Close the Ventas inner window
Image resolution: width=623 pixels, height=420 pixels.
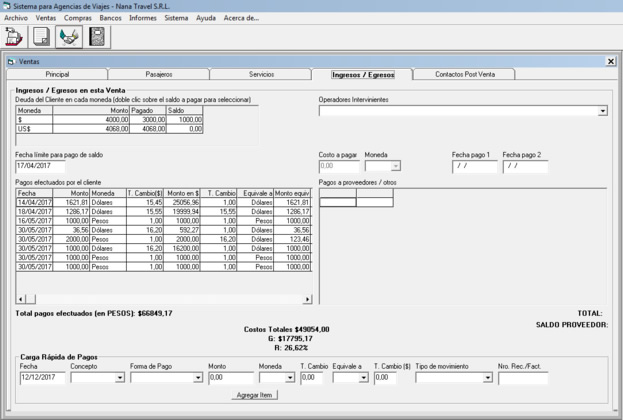pyautogui.click(x=611, y=62)
